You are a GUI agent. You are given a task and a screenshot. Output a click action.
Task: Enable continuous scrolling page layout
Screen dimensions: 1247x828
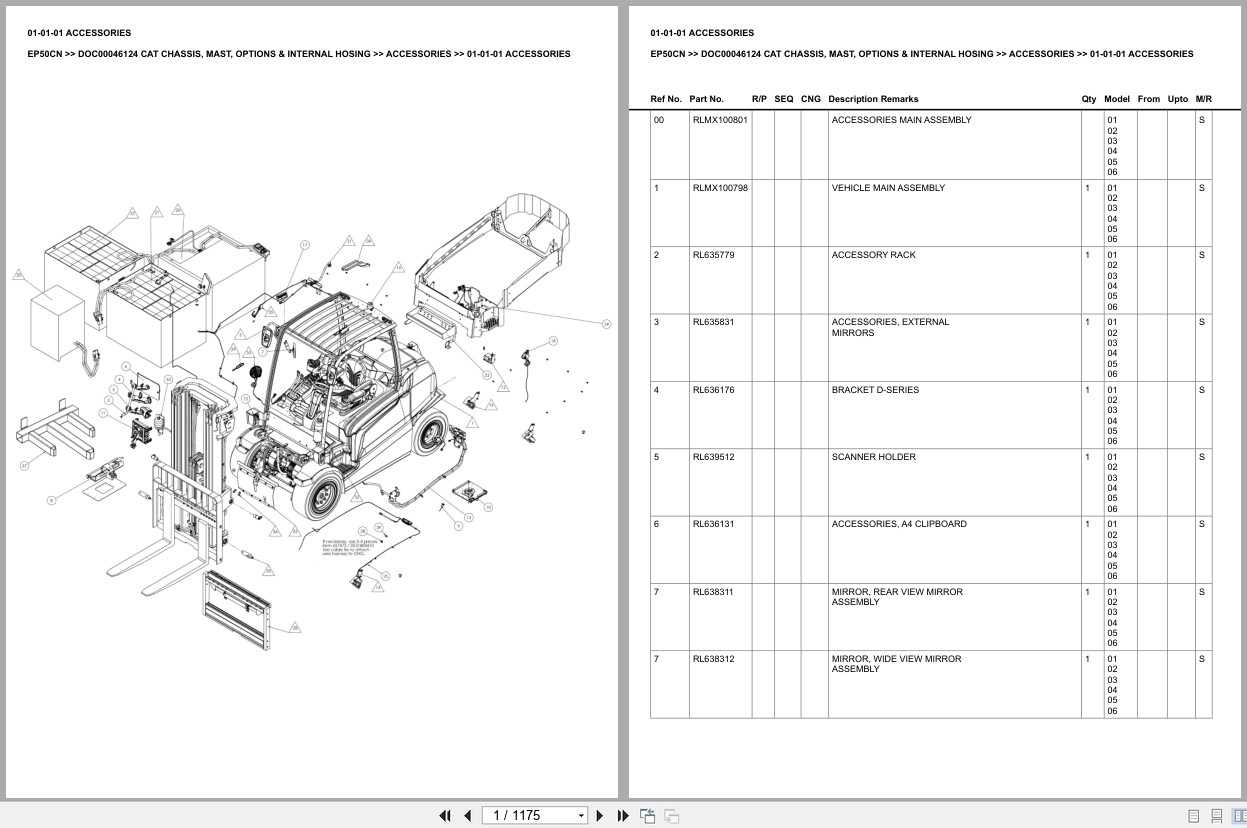click(x=1216, y=816)
